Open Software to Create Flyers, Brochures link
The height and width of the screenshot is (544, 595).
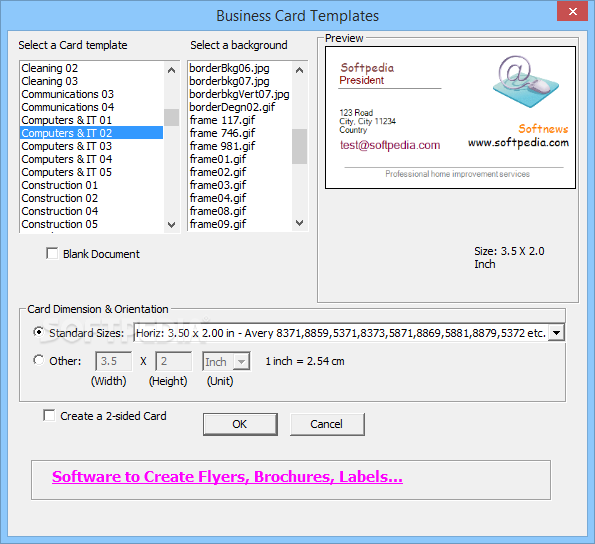(227, 477)
